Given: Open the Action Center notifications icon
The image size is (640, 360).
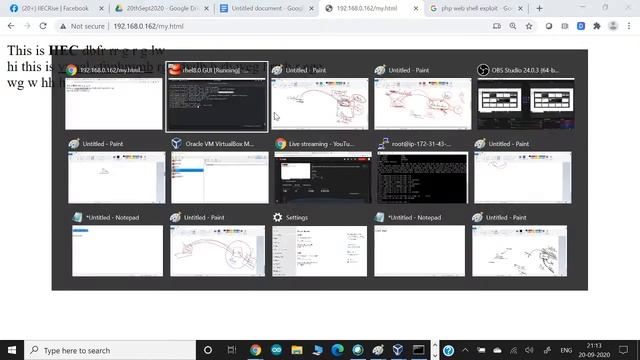Looking at the screenshot, I should tap(623, 350).
